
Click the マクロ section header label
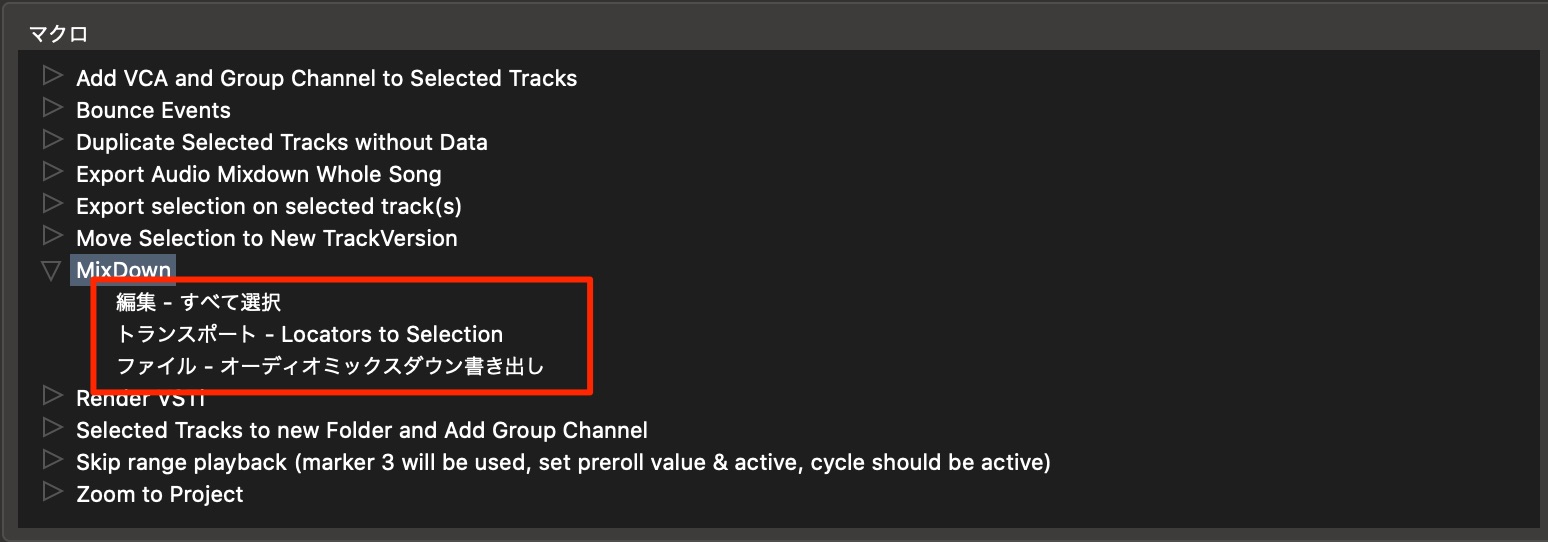(58, 35)
